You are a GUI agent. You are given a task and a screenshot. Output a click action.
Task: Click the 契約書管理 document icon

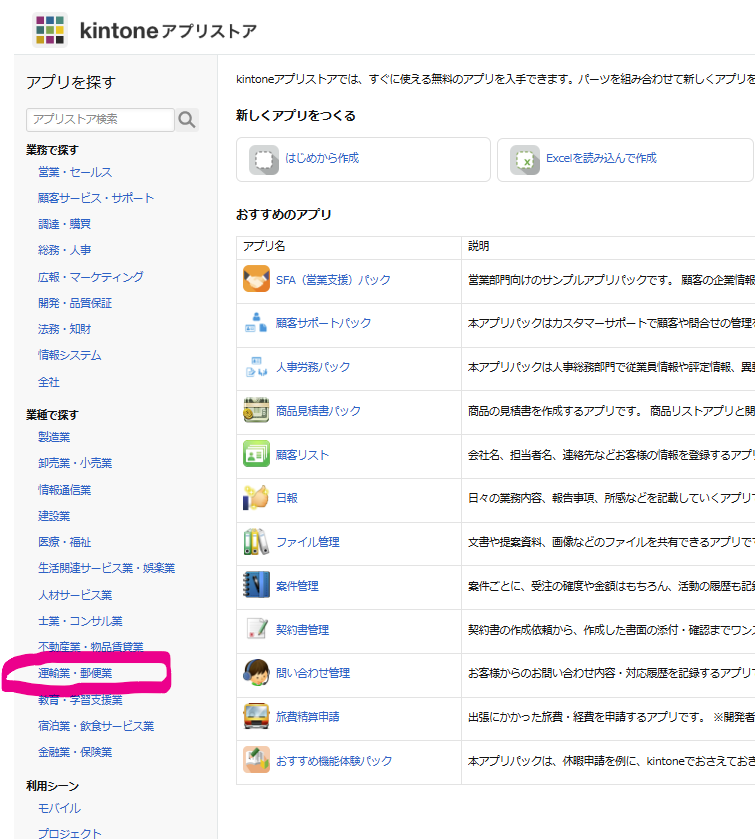256,629
